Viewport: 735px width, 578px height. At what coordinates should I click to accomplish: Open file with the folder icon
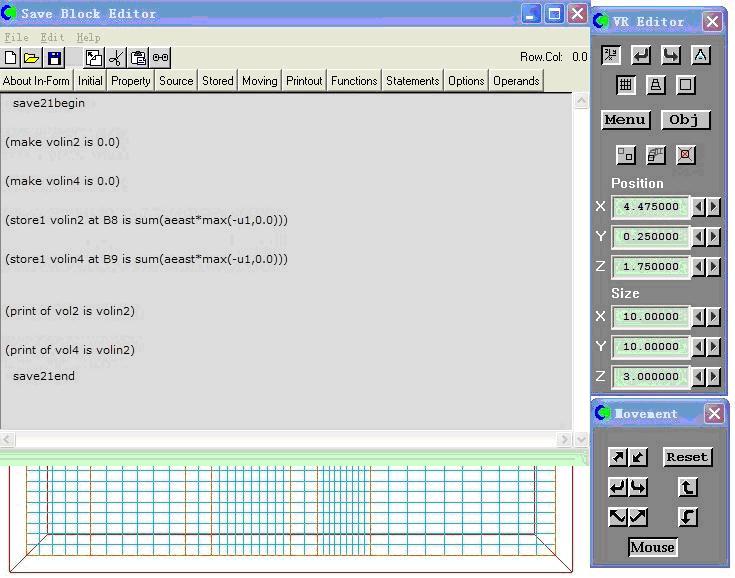point(31,58)
